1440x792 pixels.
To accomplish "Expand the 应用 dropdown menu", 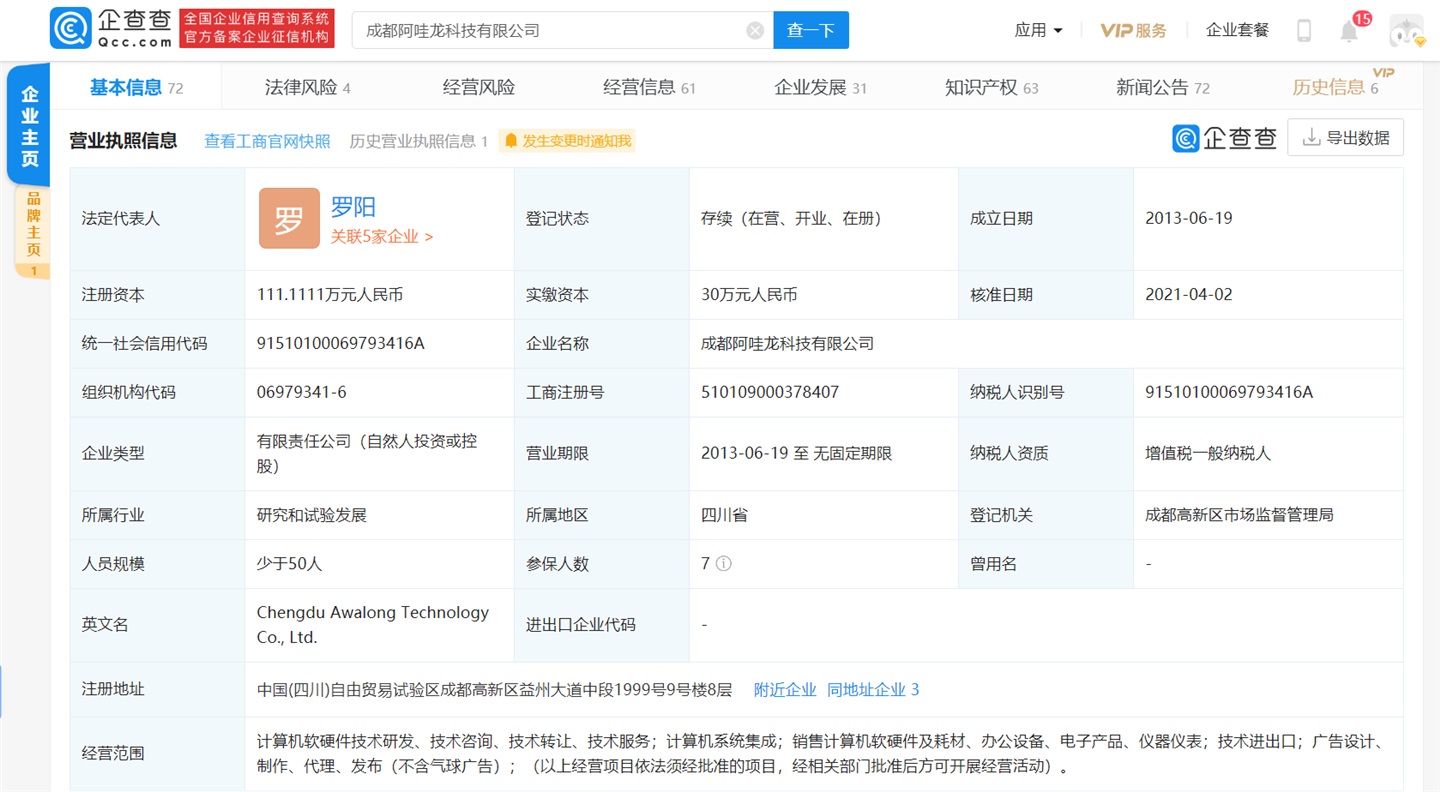I will 1038,31.
